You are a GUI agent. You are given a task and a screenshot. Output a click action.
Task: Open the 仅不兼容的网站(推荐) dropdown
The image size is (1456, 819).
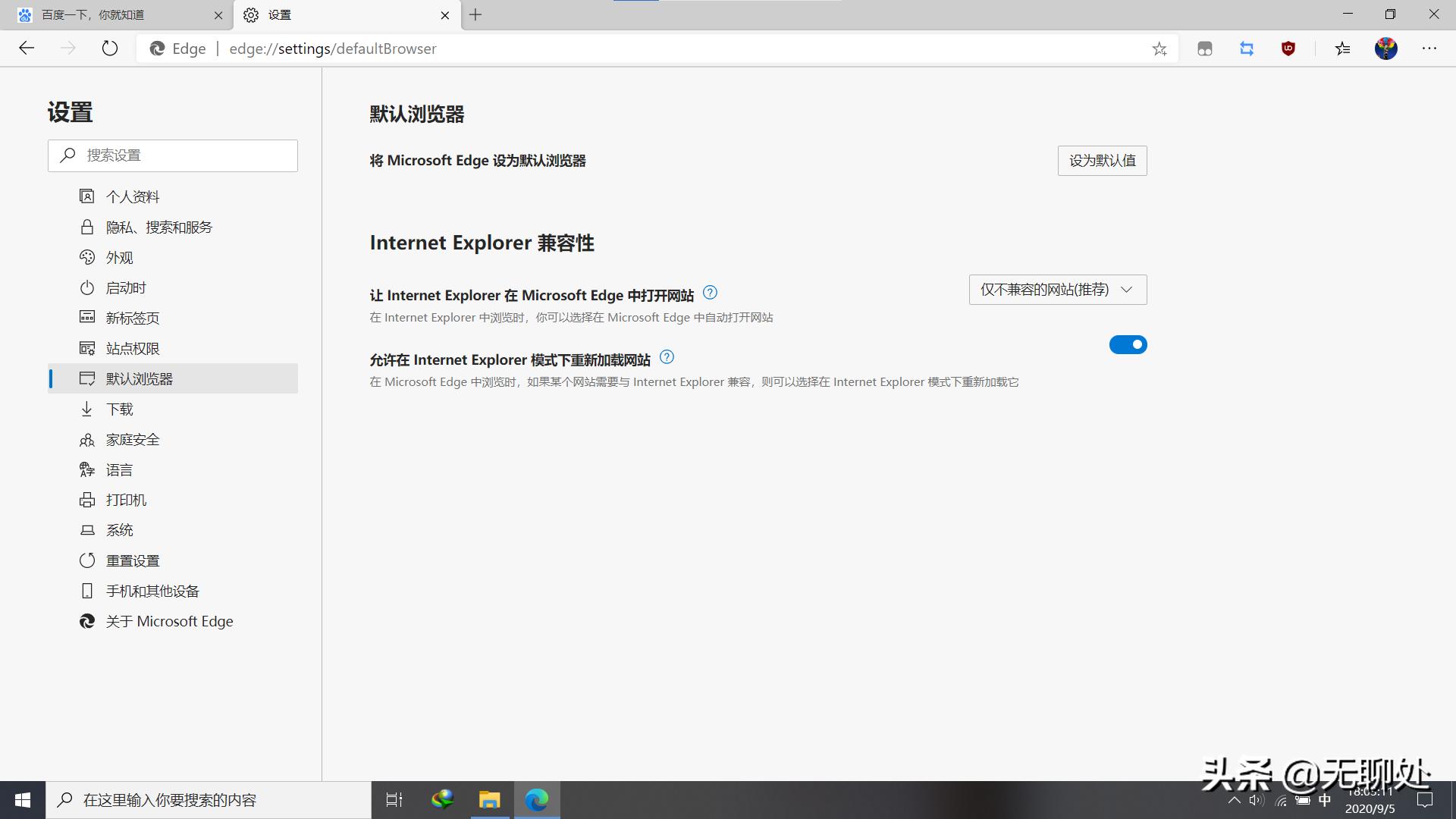click(1057, 289)
